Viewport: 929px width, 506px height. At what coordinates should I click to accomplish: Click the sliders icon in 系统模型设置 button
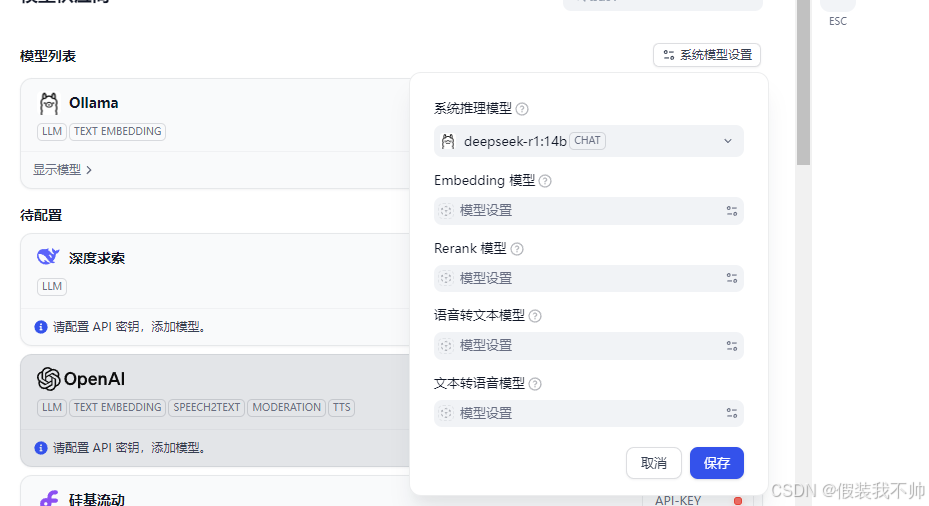669,55
